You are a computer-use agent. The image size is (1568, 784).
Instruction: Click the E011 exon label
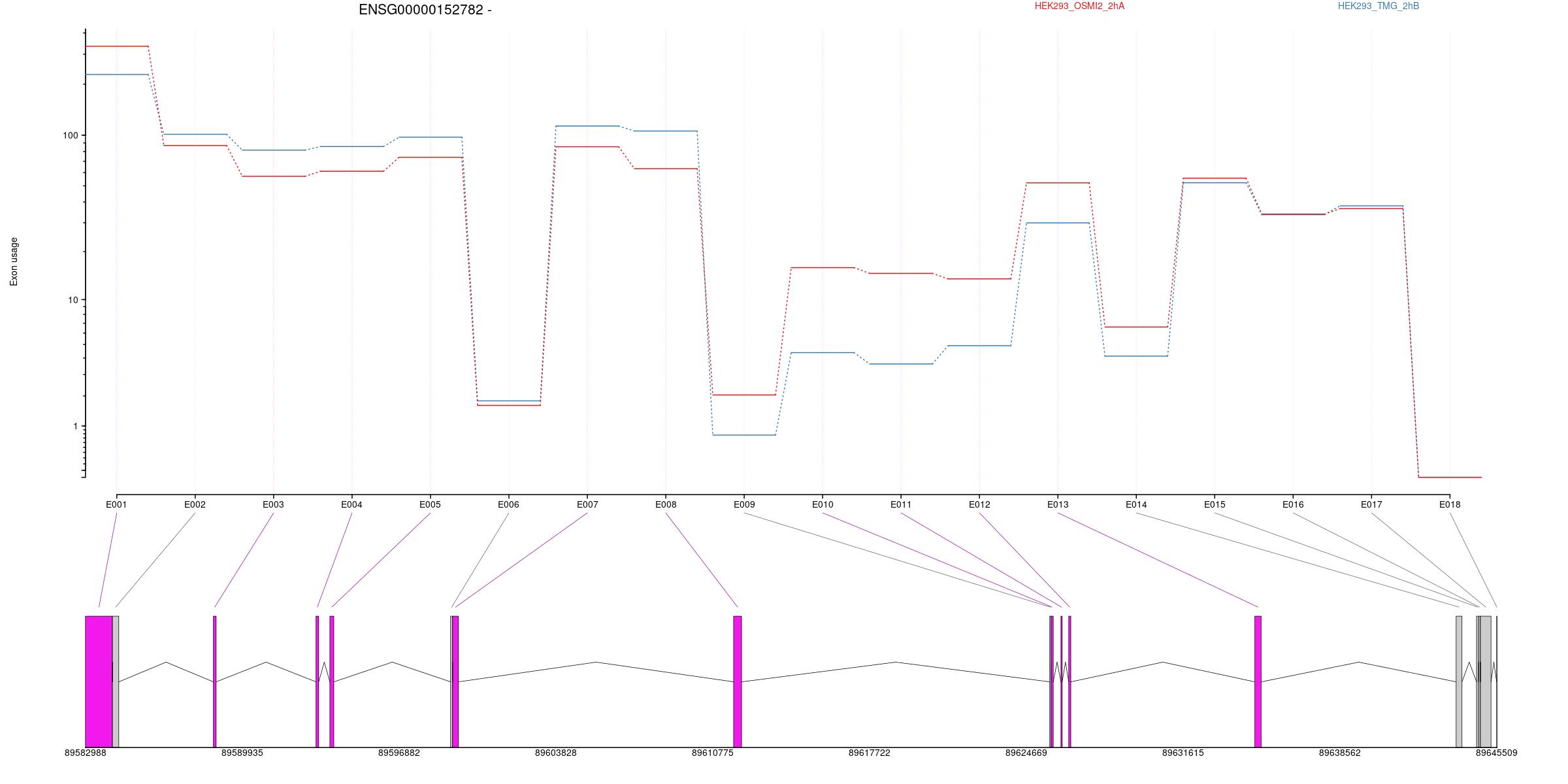(901, 504)
